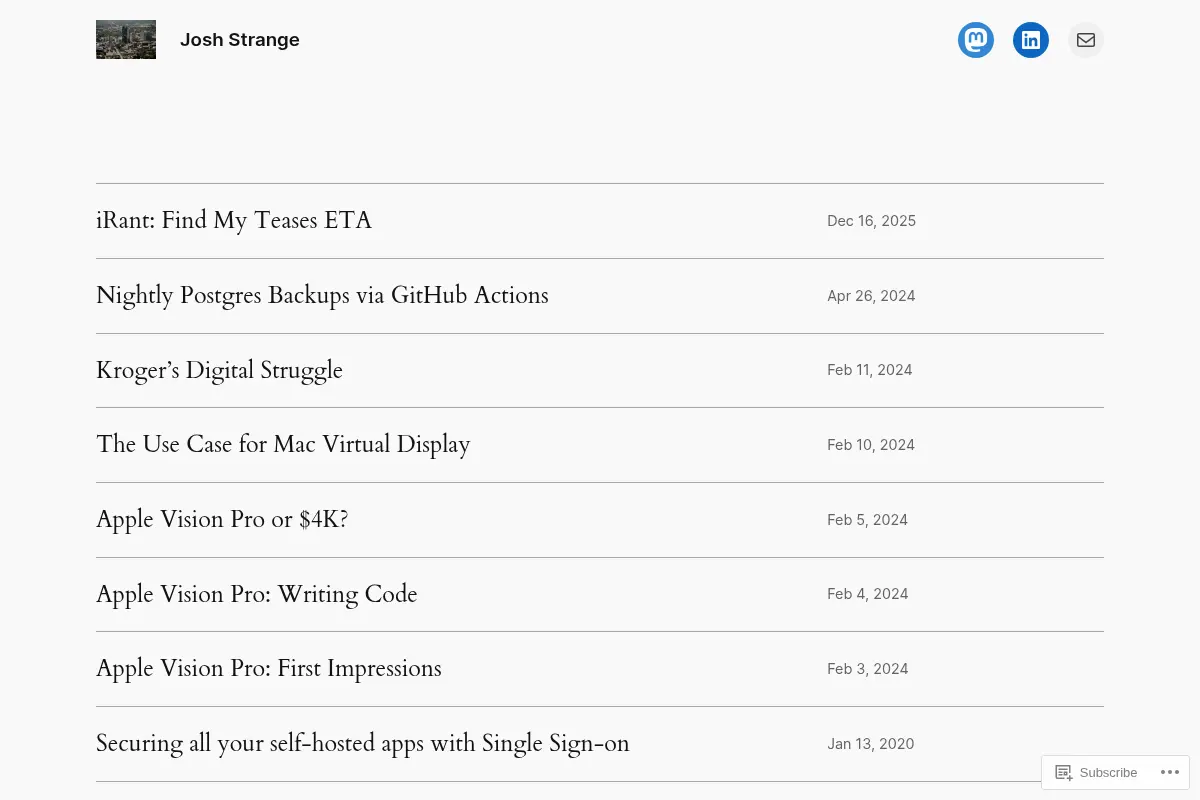Image resolution: width=1200 pixels, height=800 pixels.
Task: Open The Use Case for Mac Virtual Display
Action: pyautogui.click(x=283, y=445)
